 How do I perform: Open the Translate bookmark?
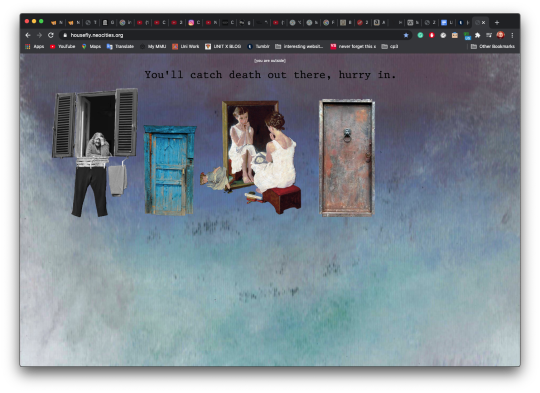[x=120, y=46]
